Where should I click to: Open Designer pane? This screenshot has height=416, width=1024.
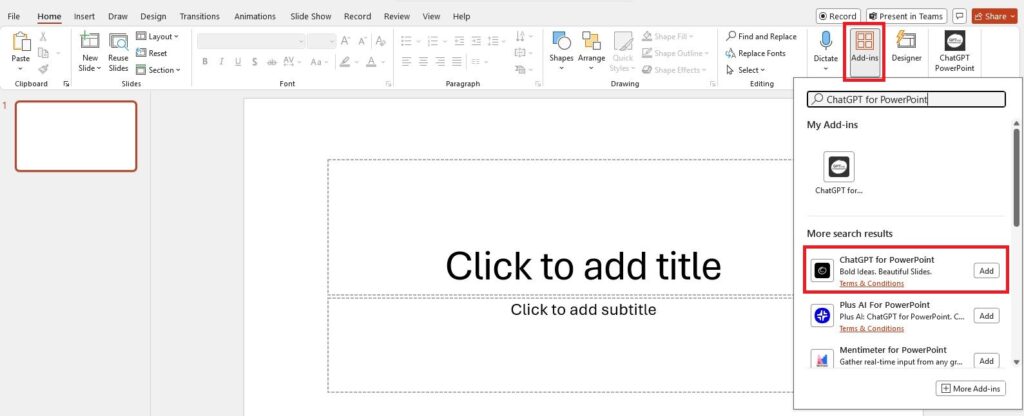coord(906,47)
